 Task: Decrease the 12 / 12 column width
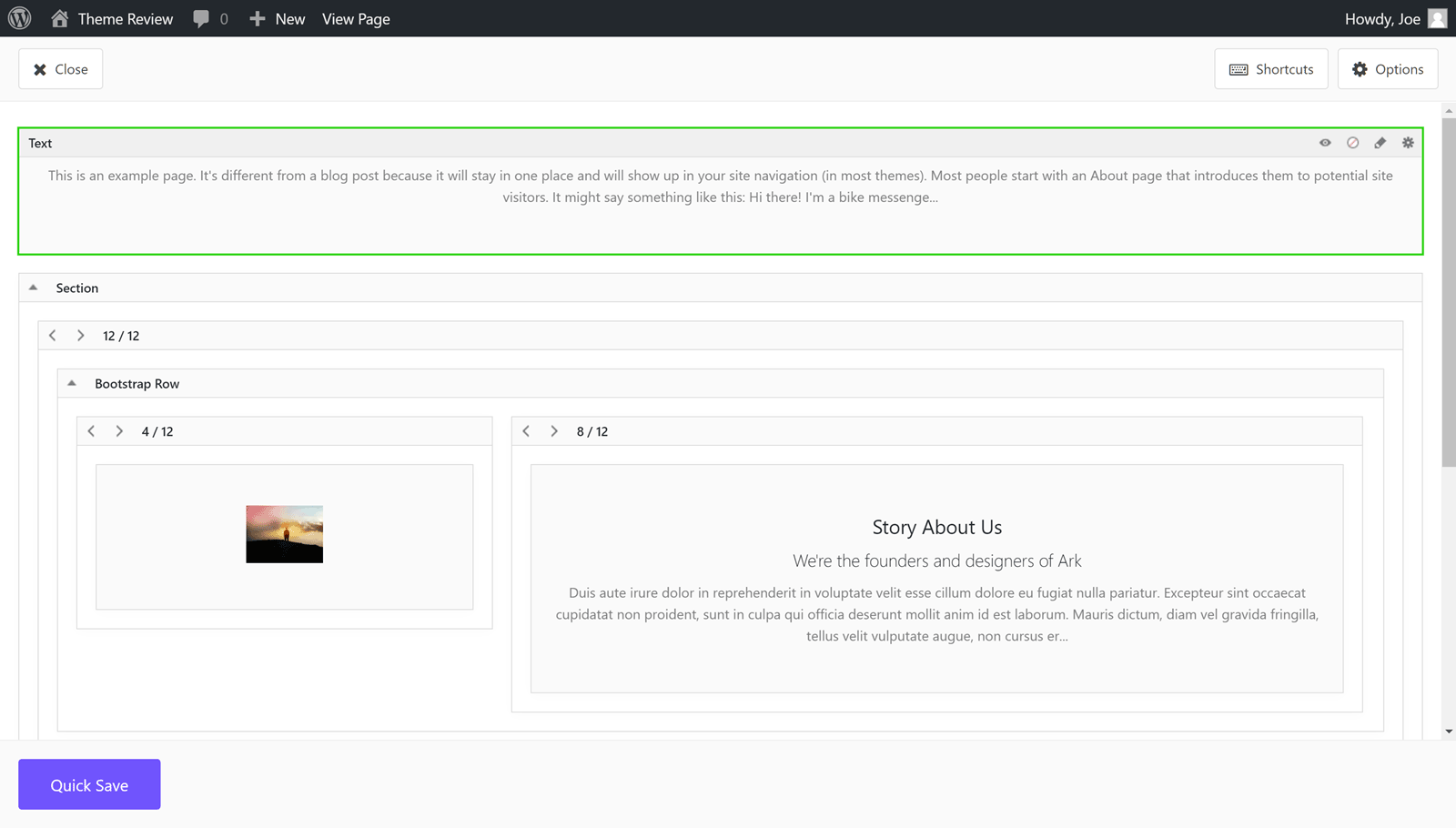click(x=53, y=336)
